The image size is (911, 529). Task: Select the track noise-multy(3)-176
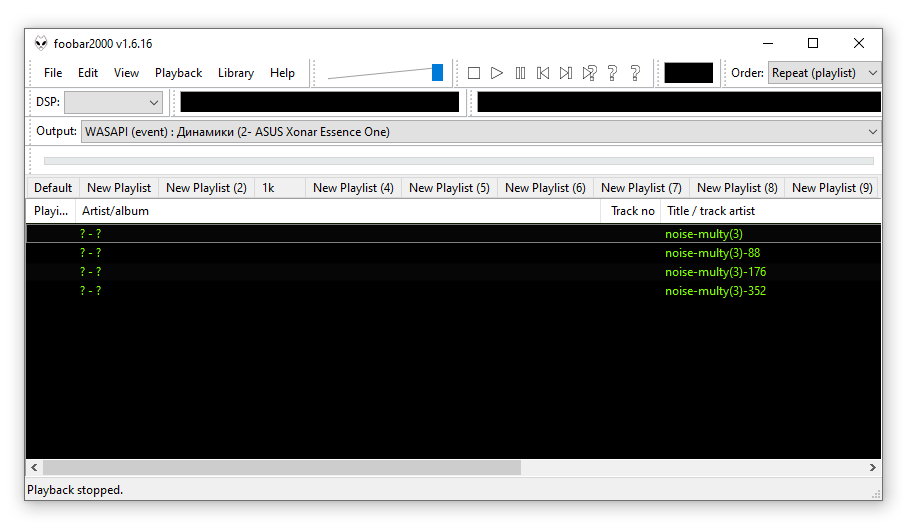[x=453, y=272]
